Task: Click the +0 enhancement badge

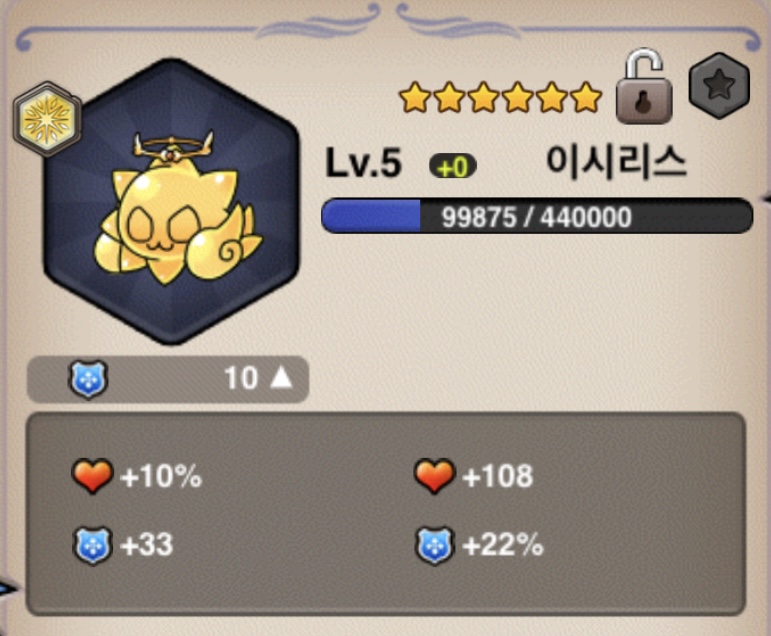Action: 452,167
